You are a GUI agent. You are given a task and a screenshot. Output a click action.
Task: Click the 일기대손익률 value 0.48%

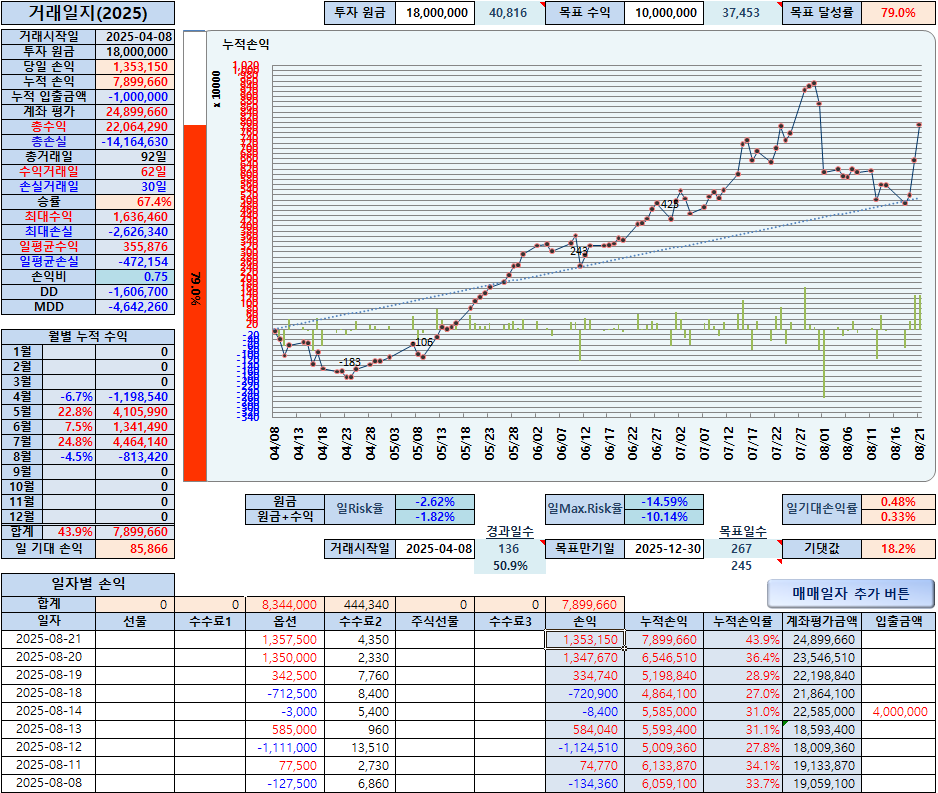(899, 502)
